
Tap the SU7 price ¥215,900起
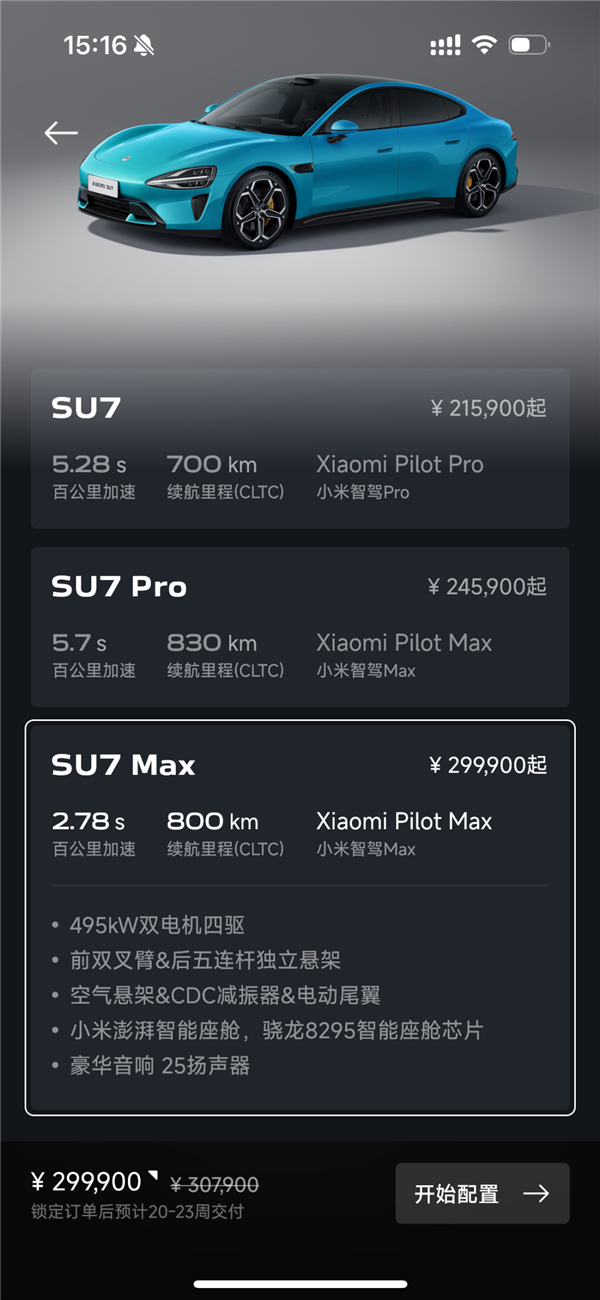point(488,408)
